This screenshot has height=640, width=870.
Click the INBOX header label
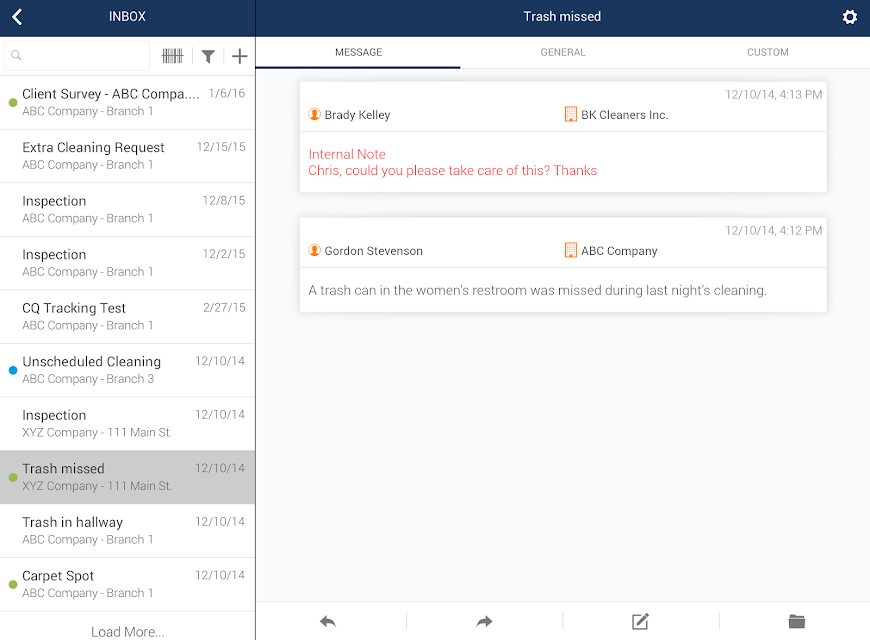127,17
